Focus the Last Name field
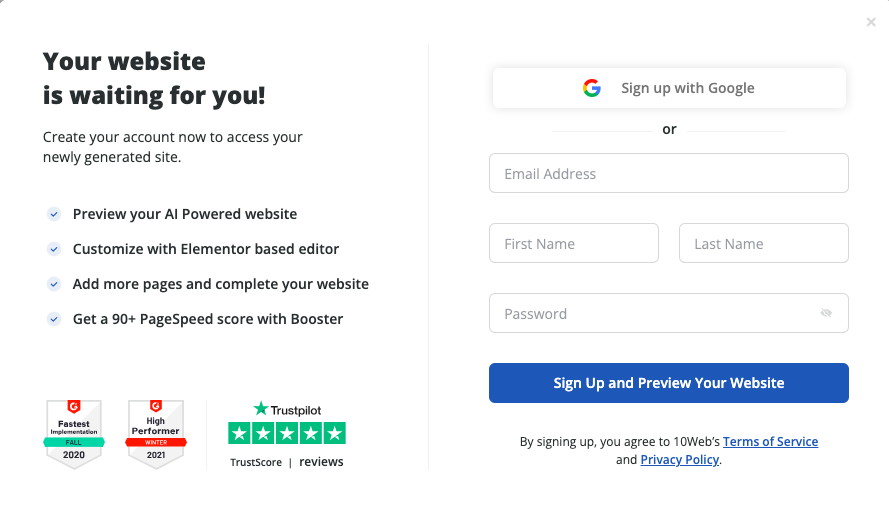This screenshot has width=889, height=509. pos(764,243)
